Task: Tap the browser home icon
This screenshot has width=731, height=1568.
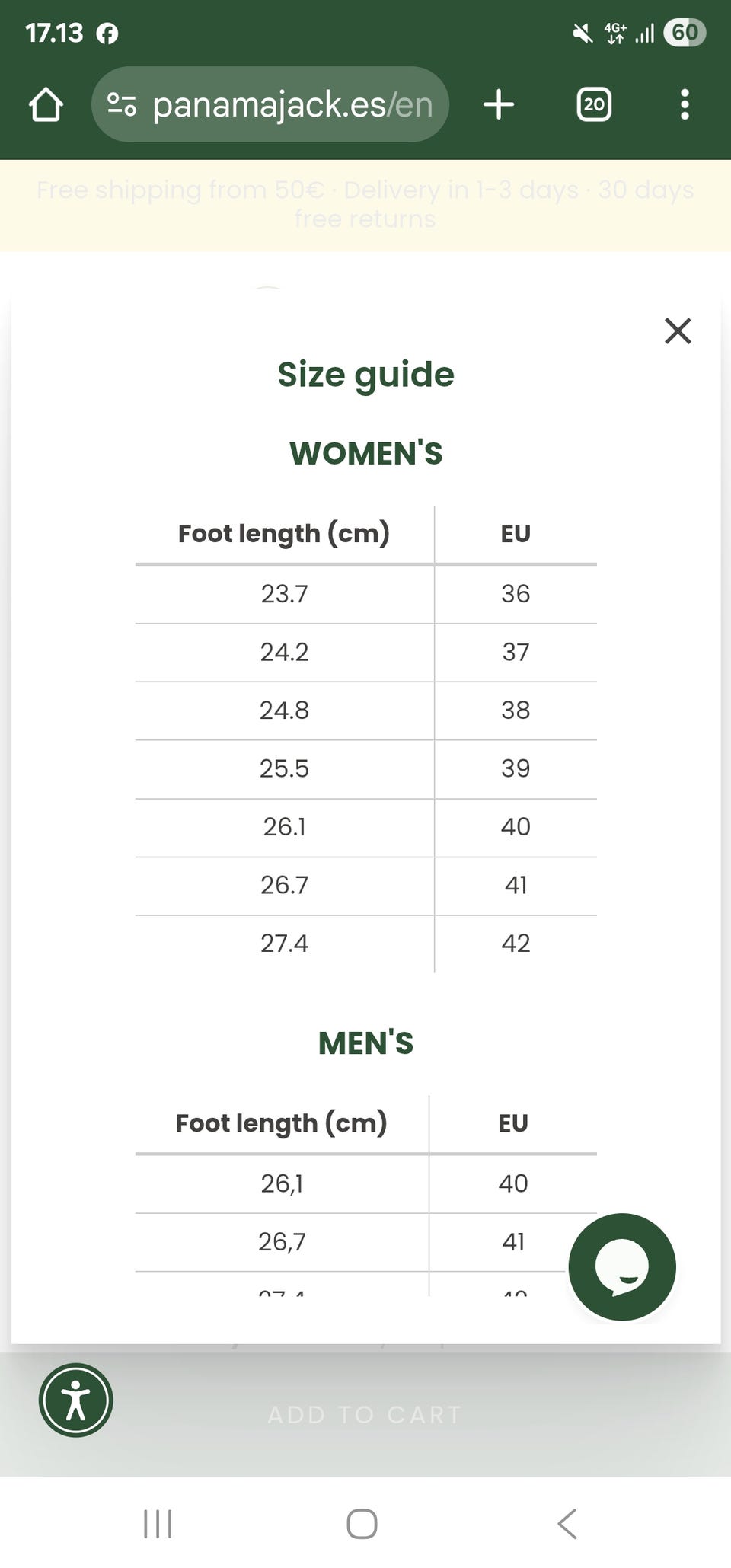Action: (46, 104)
